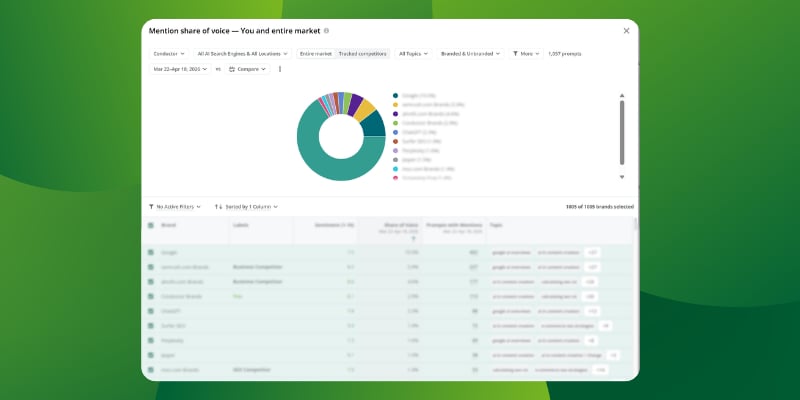The image size is (800, 400).
Task: Click the SEO Competitor label in moz.com row
Action: point(252,369)
